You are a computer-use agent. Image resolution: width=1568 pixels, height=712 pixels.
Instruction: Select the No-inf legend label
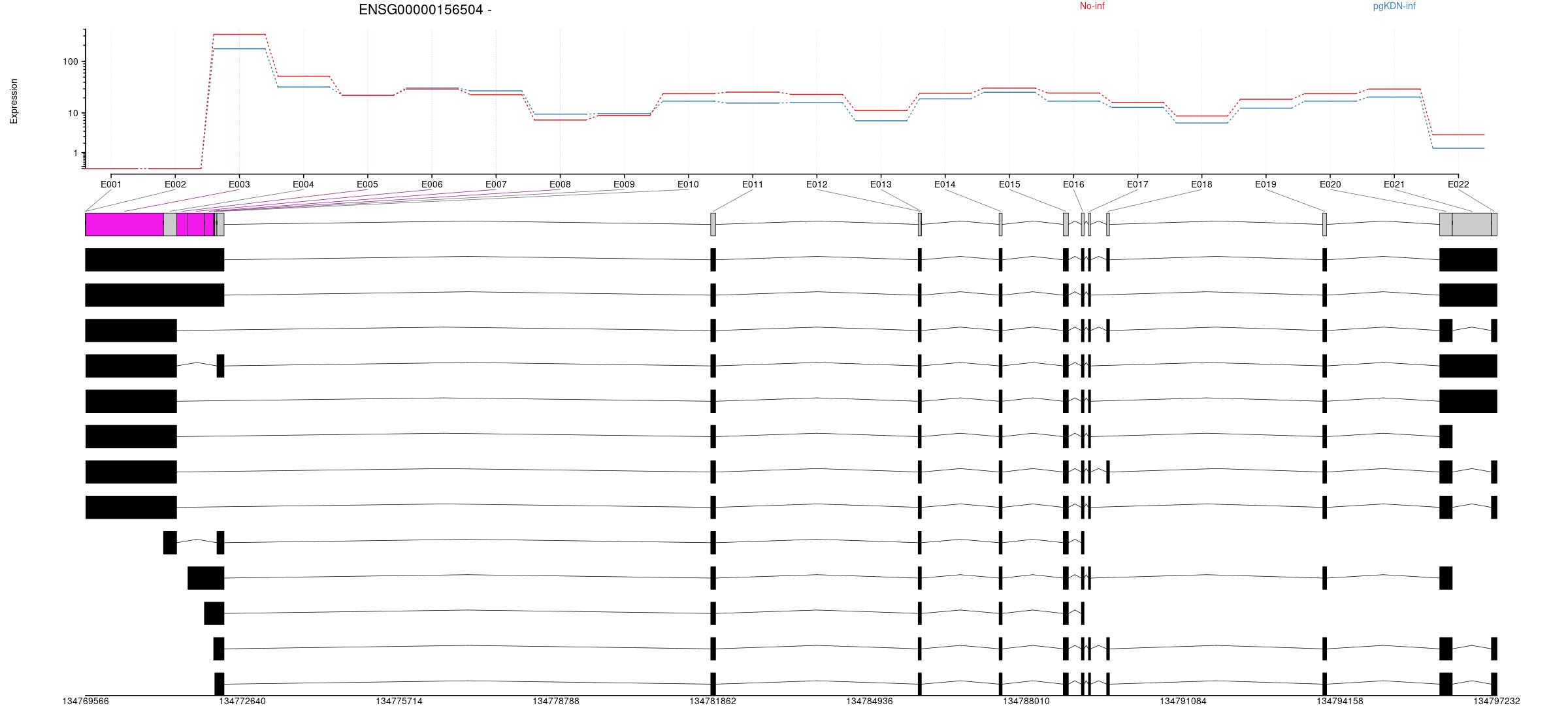[1092, 6]
